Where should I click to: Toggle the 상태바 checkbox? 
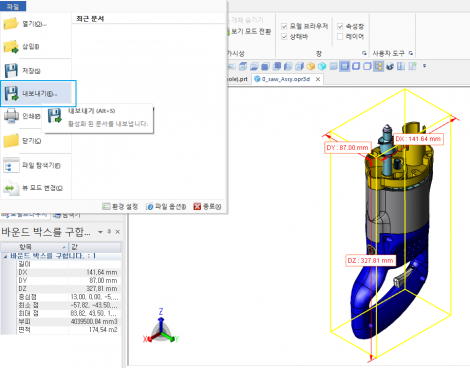284,36
